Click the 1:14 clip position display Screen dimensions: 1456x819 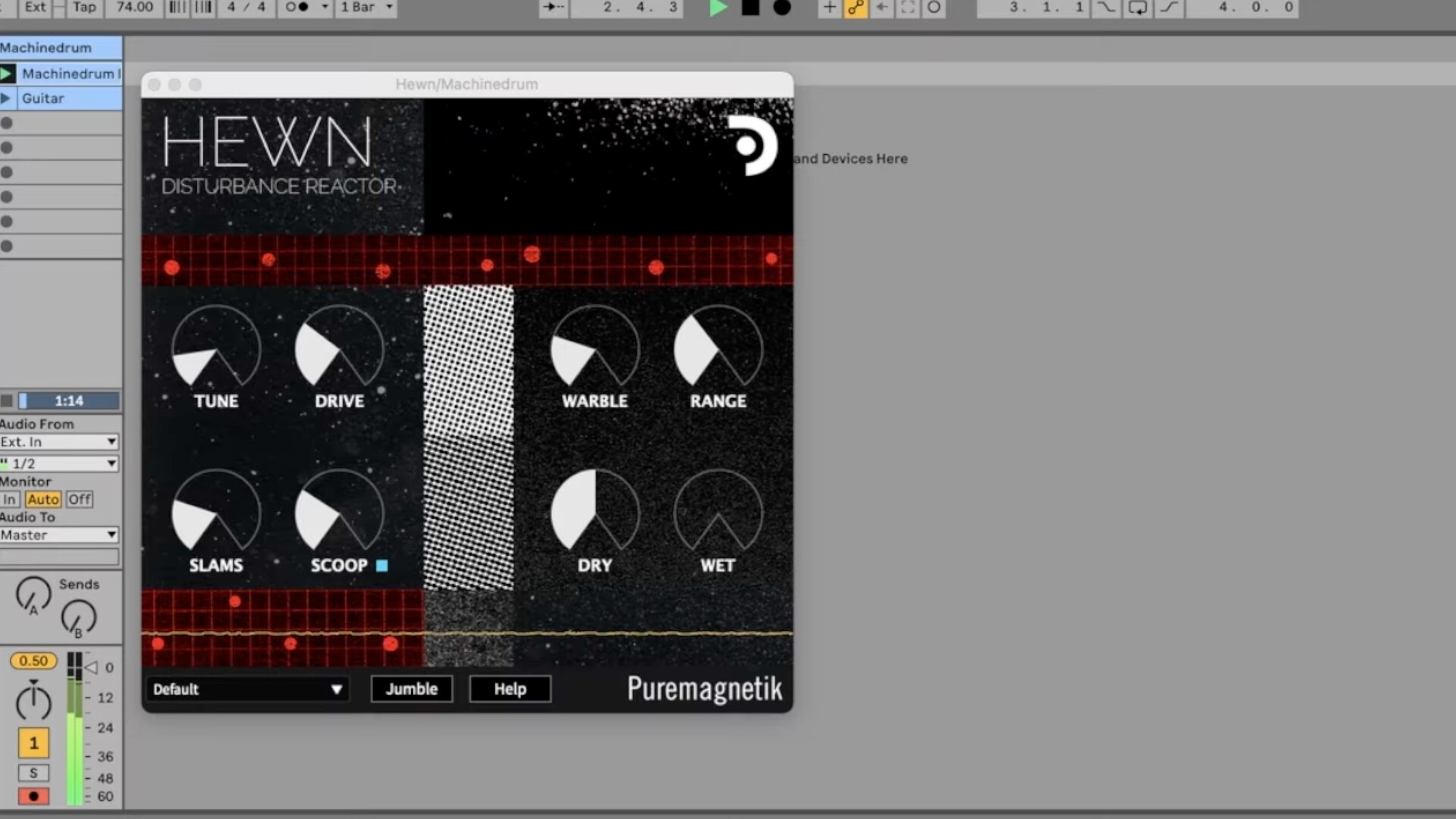[68, 400]
